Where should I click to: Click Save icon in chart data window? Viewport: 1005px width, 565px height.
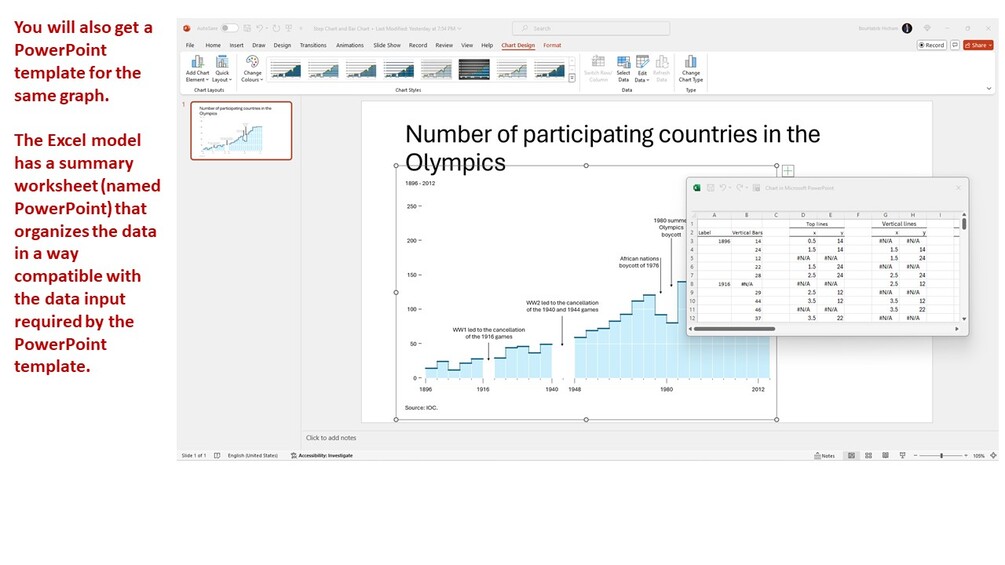click(710, 188)
